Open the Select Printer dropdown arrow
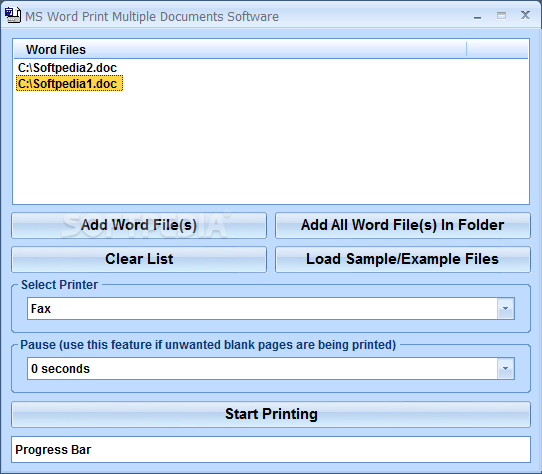This screenshot has width=542, height=474. tap(506, 308)
